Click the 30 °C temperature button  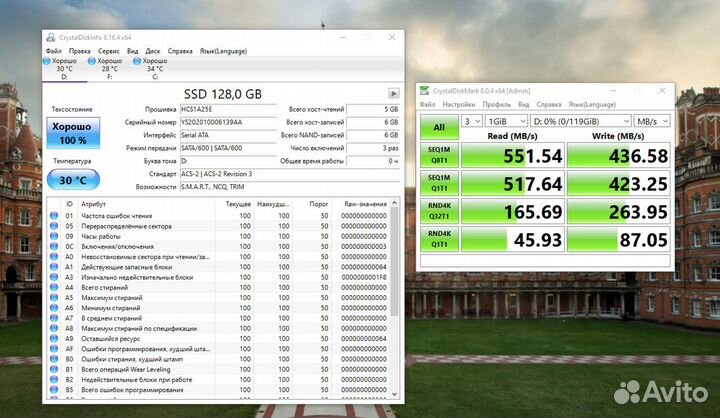pos(73,180)
